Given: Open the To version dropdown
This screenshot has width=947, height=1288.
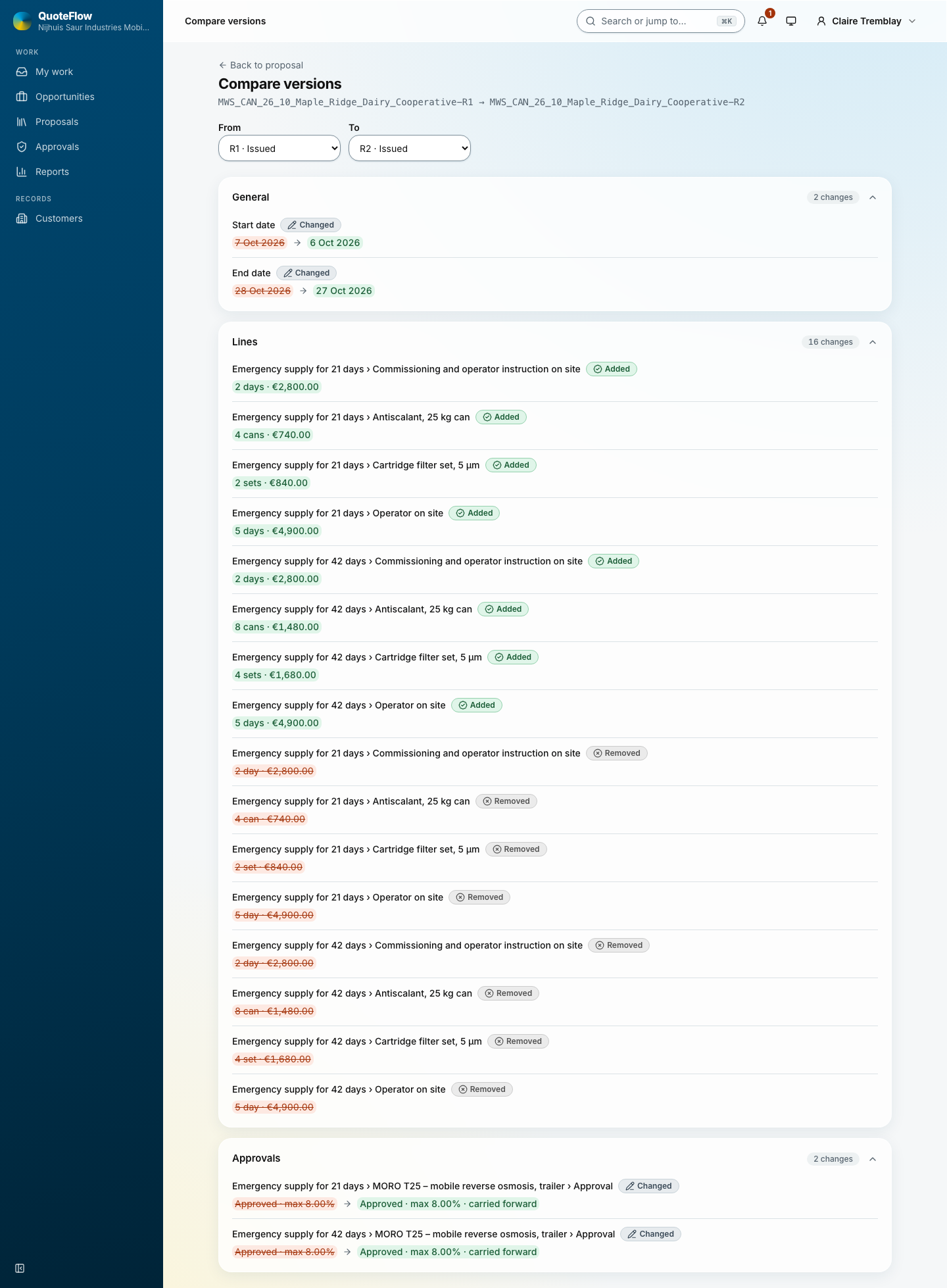Looking at the screenshot, I should pos(410,148).
